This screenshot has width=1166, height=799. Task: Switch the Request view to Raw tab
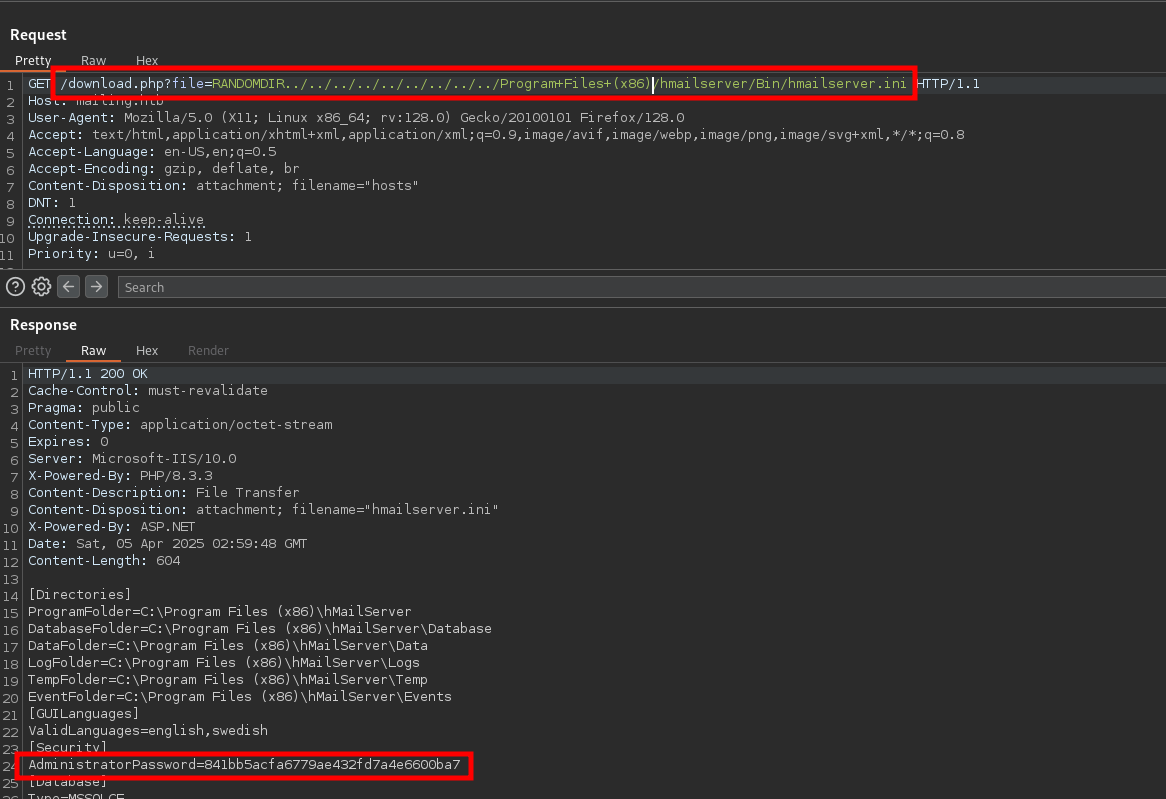click(x=94, y=61)
